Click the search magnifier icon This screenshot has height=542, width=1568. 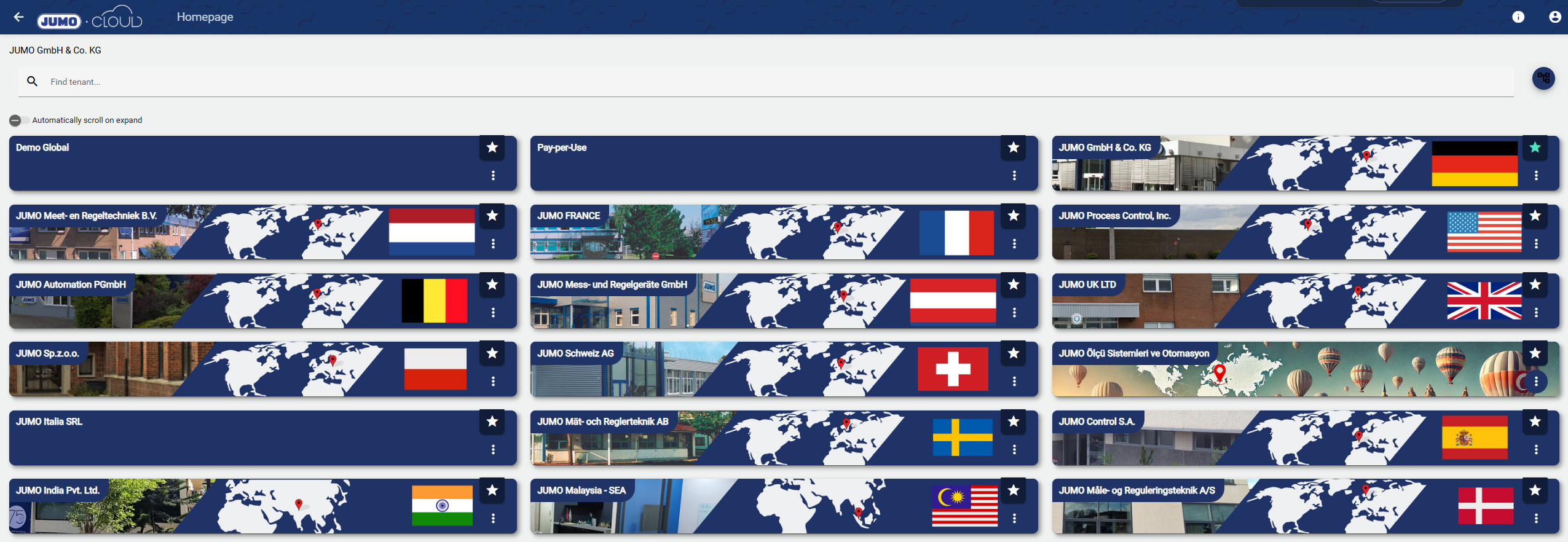[x=33, y=82]
